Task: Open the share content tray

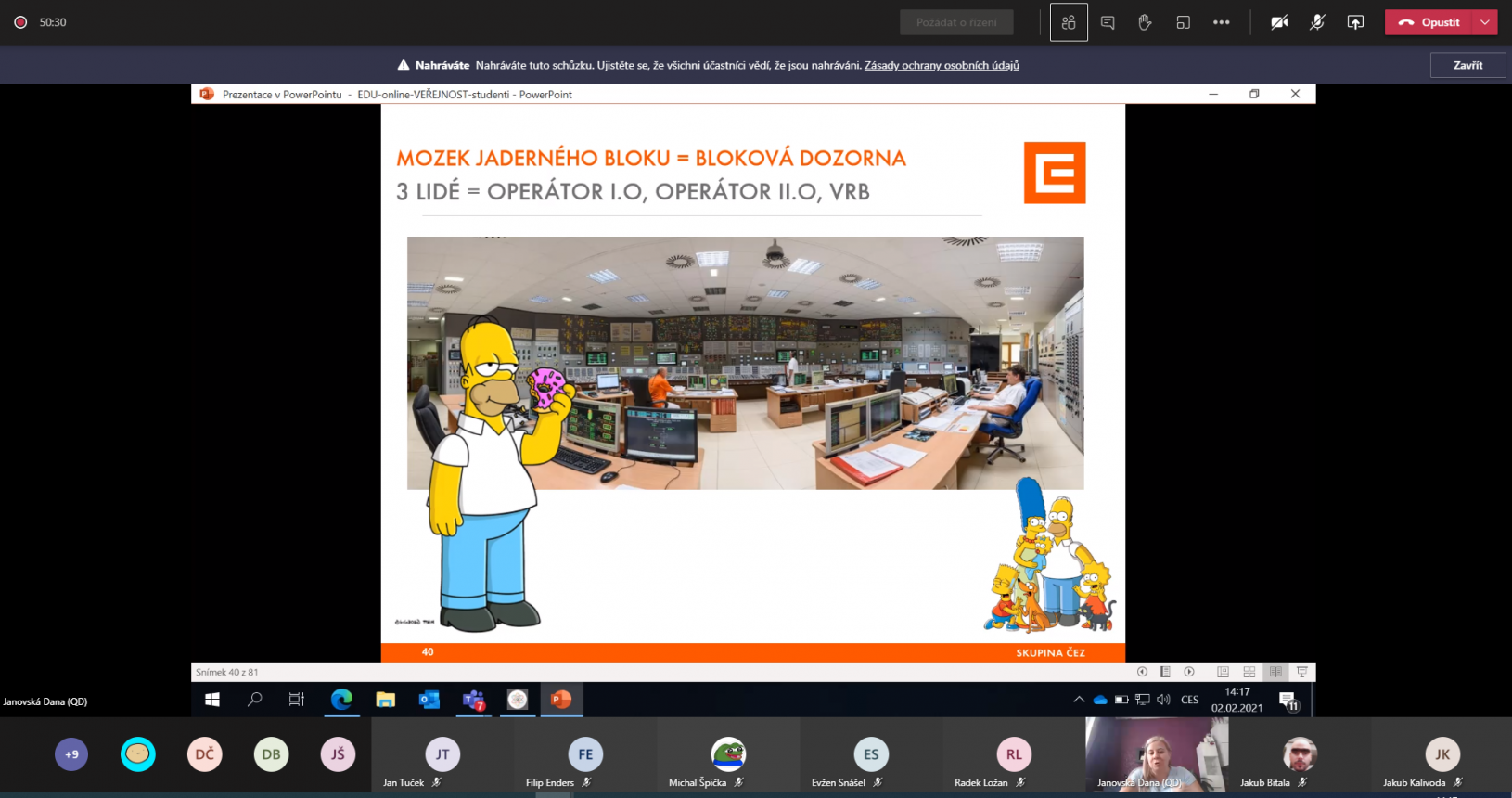Action: 1355,22
